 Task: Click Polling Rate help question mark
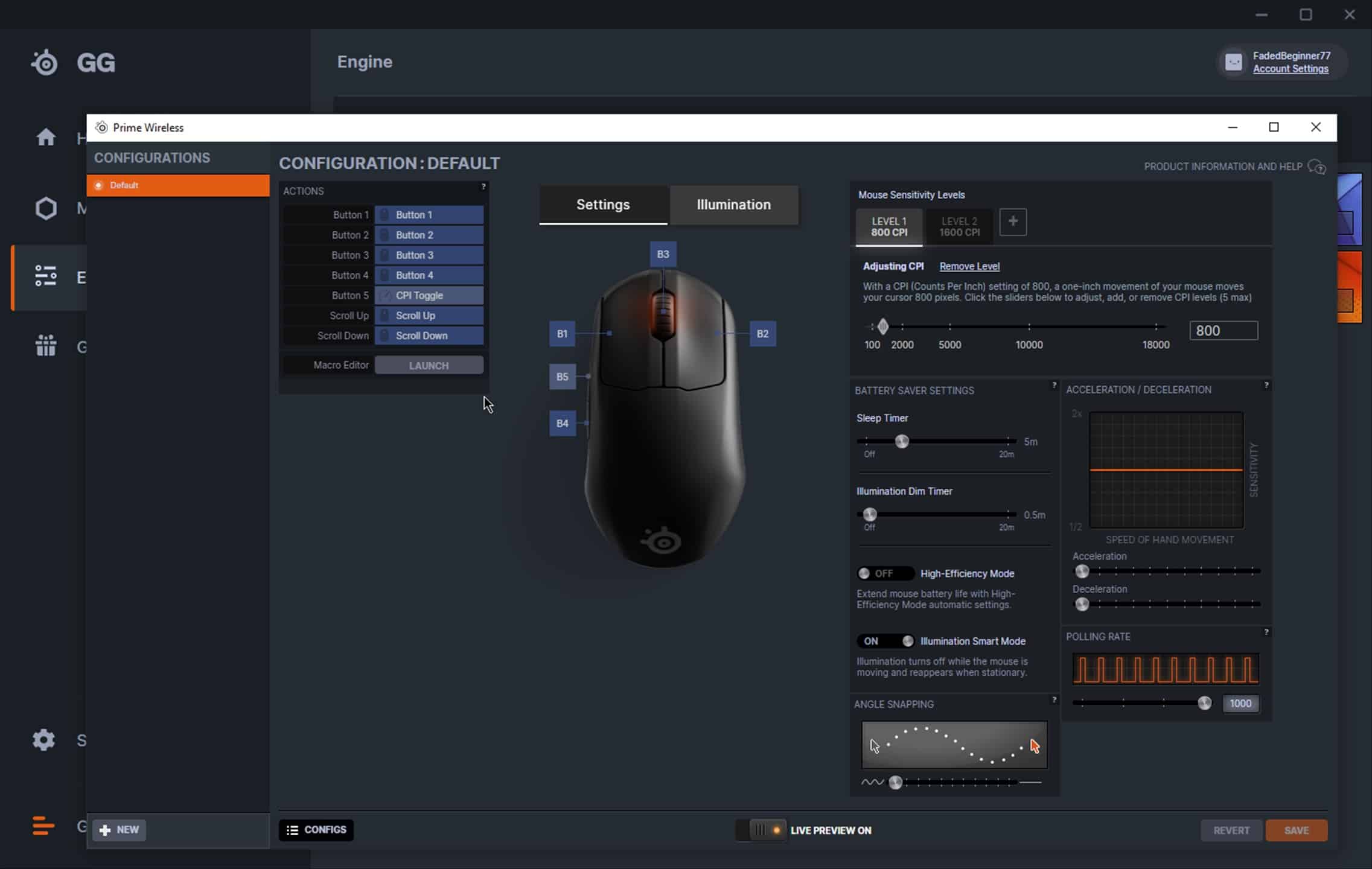point(1266,632)
